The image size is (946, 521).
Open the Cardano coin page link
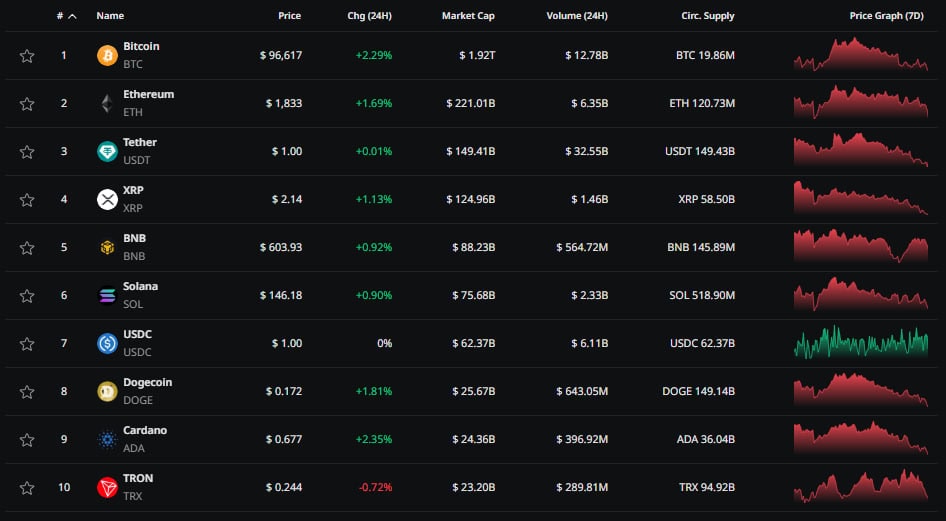click(145, 430)
